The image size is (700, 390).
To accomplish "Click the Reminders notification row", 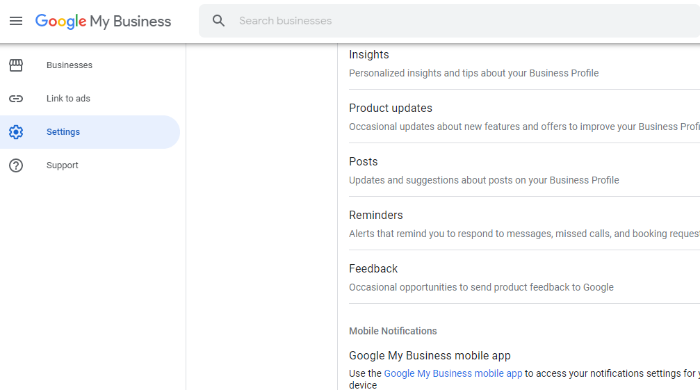I will point(524,224).
